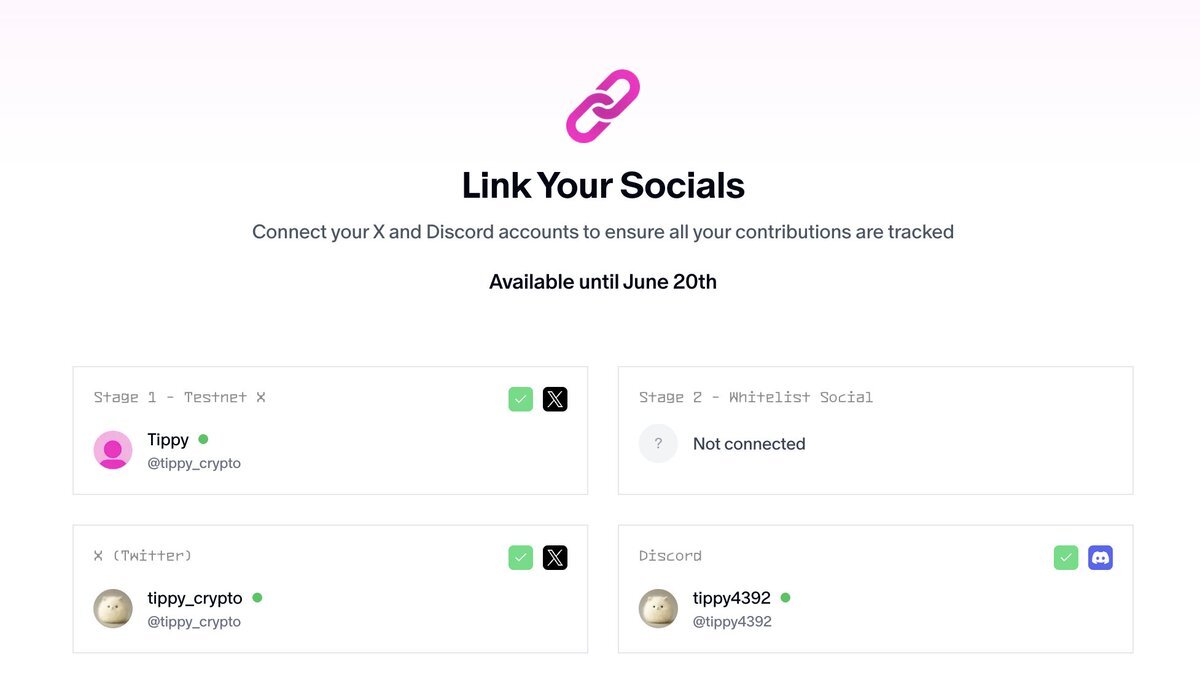This screenshot has height=694, width=1200.
Task: Click the tippy4392 cat avatar thumbnail
Action: pos(658,608)
